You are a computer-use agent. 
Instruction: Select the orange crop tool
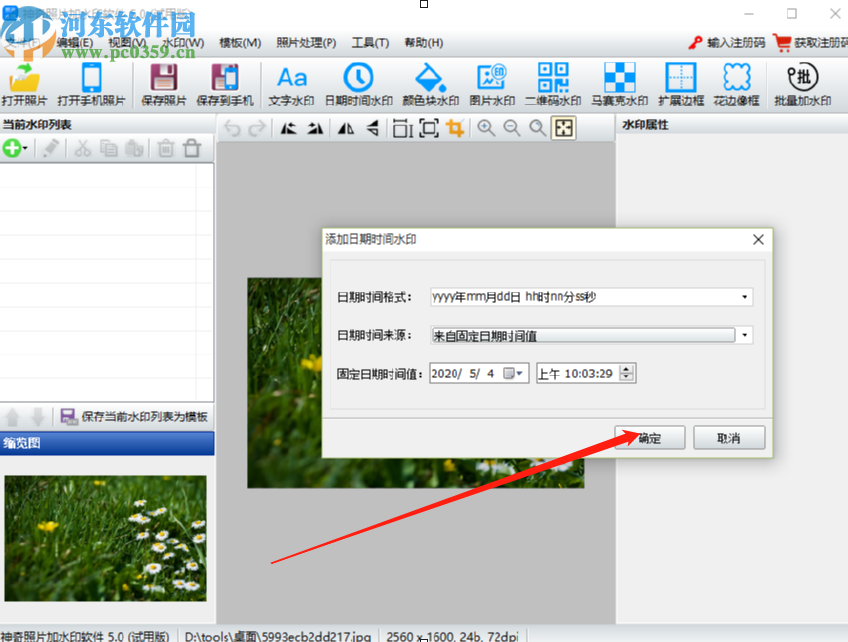[455, 128]
